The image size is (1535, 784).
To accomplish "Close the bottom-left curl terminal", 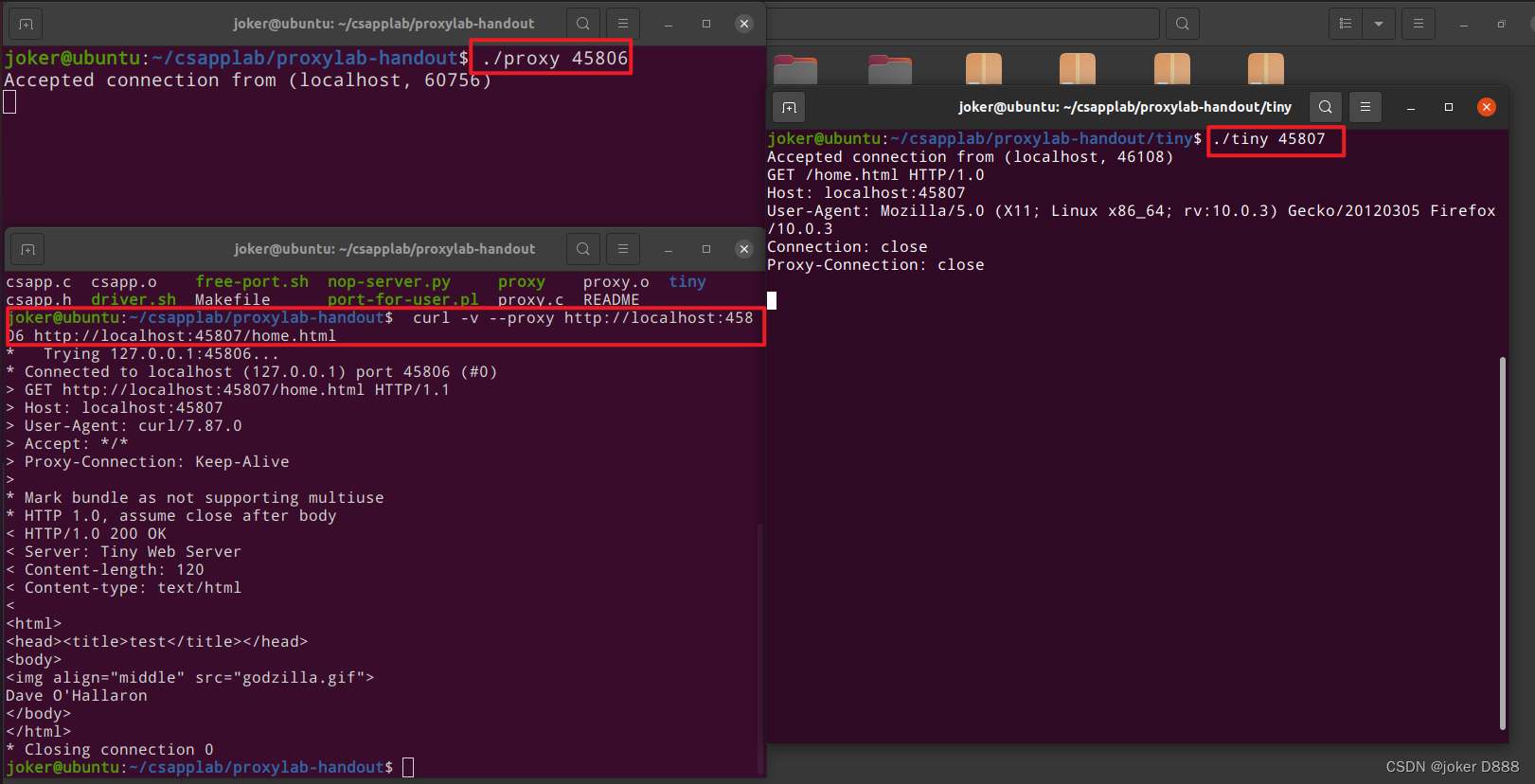I will pos(744,249).
